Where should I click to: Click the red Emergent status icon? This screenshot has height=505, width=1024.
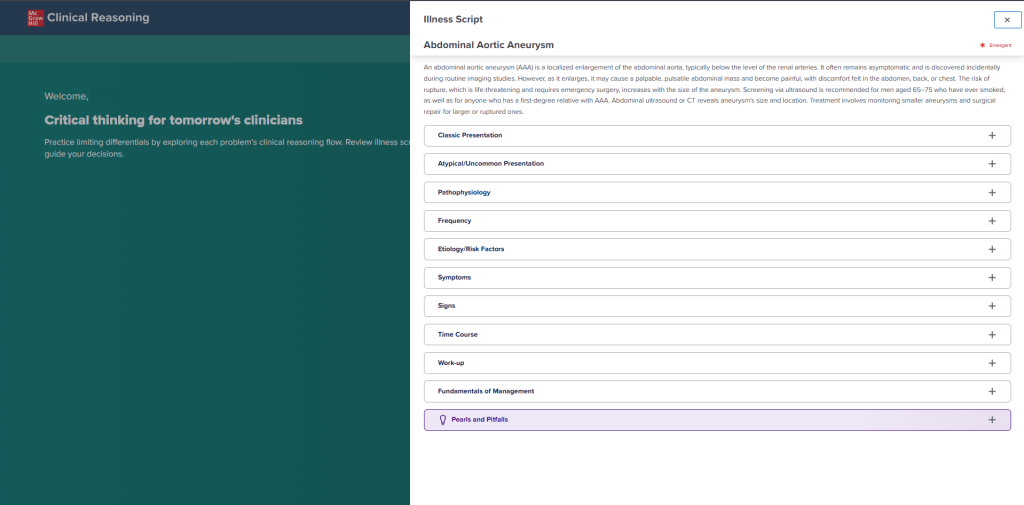(x=983, y=46)
